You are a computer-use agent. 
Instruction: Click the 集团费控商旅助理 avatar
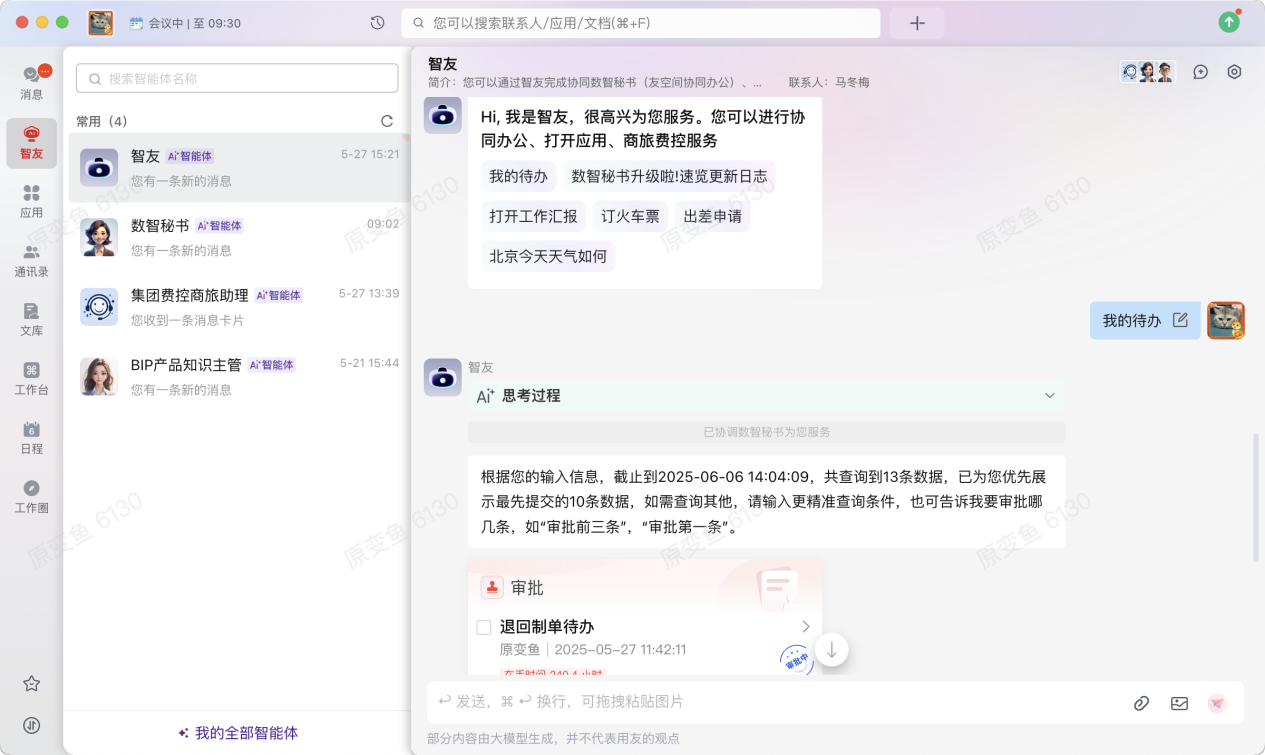coord(99,307)
